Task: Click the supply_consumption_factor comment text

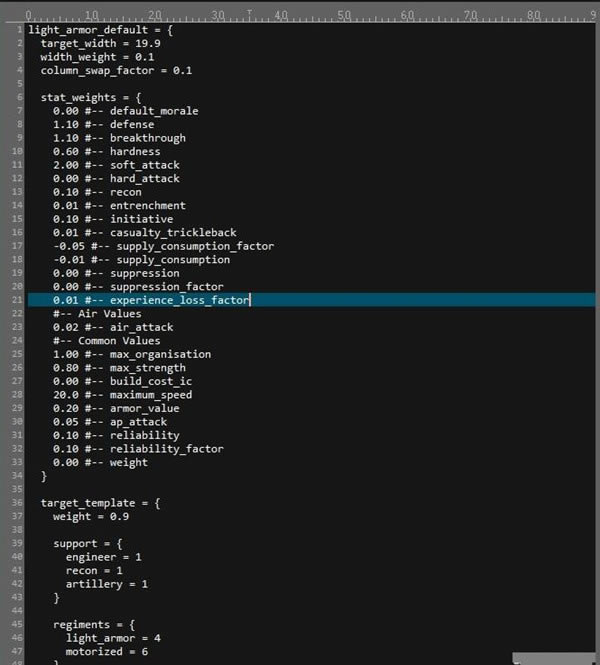Action: click(195, 246)
